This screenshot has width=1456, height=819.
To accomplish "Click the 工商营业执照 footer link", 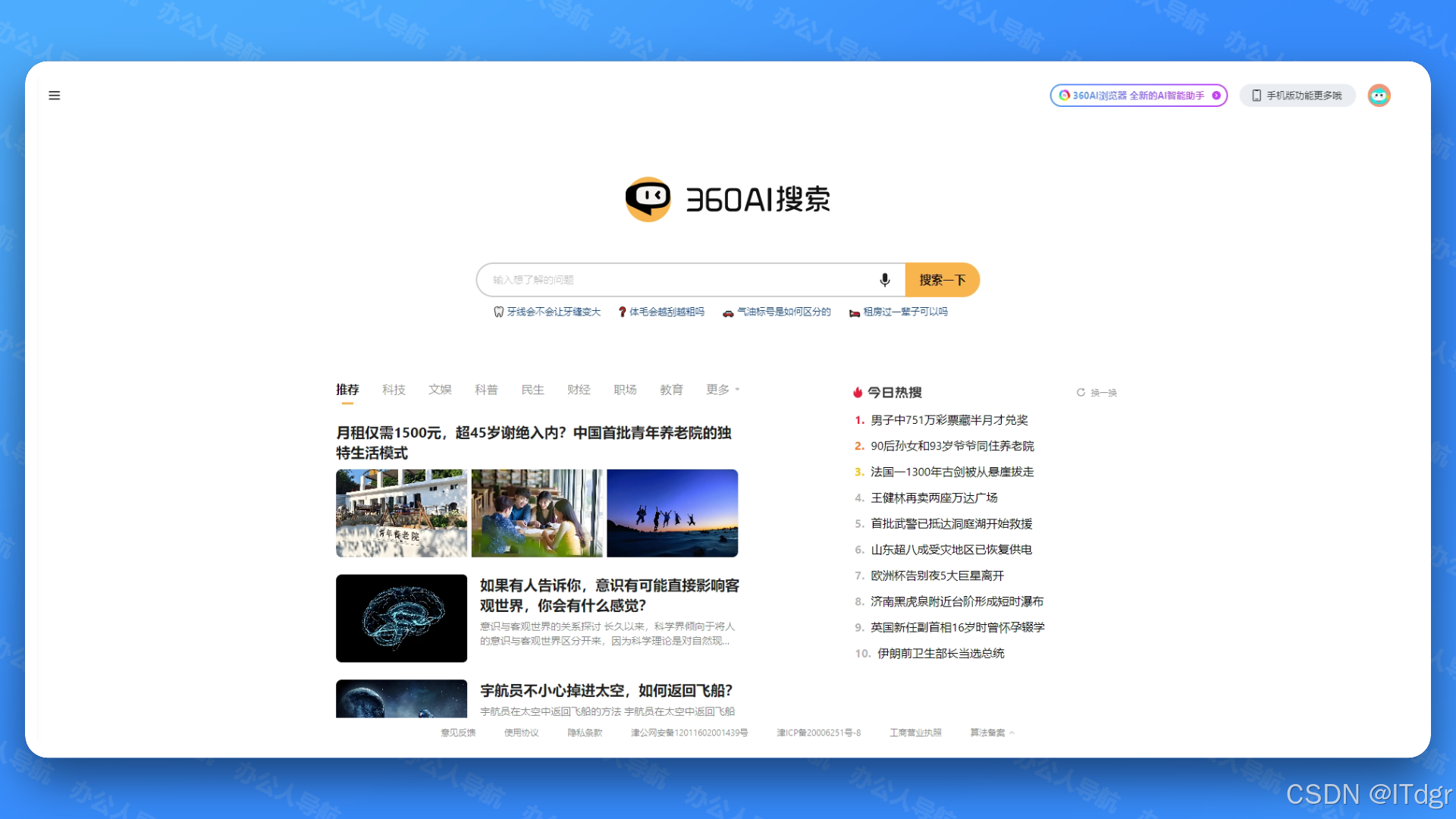I will pos(915,733).
